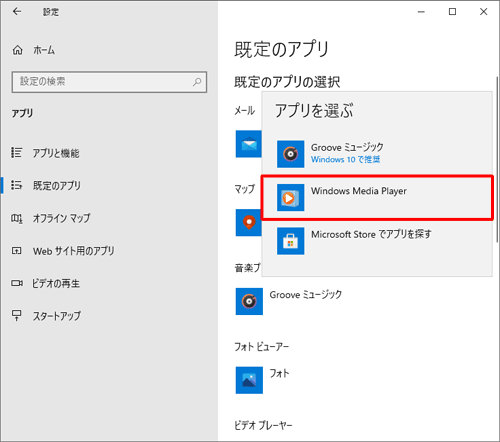The width and height of the screenshot is (500, 442).
Task: Click the フォト ビューアー section label
Action: tap(262, 347)
